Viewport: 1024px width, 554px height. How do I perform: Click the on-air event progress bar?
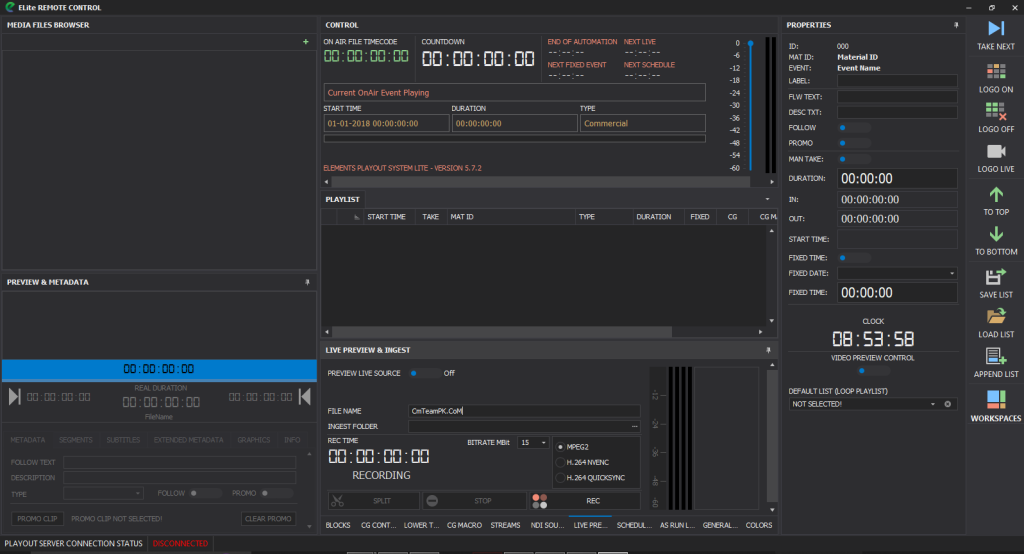click(515, 138)
